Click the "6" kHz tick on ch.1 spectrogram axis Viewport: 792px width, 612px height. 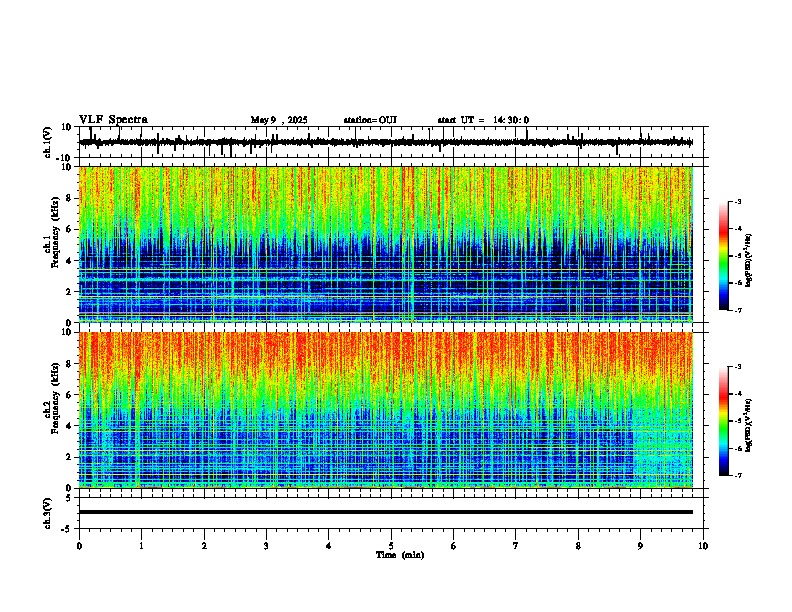coord(70,229)
